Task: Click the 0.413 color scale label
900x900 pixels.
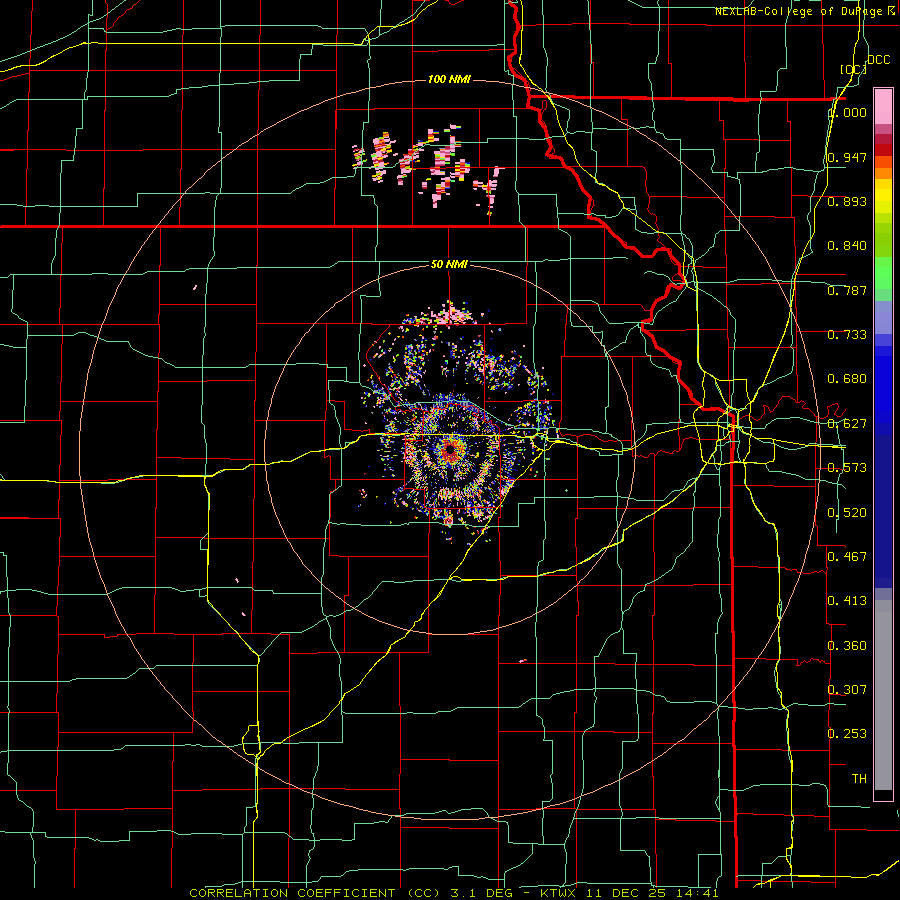Action: 847,601
